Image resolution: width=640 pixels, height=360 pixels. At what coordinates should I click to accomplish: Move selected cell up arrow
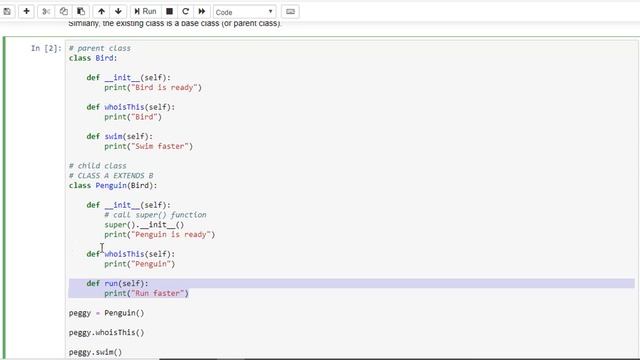[101, 11]
